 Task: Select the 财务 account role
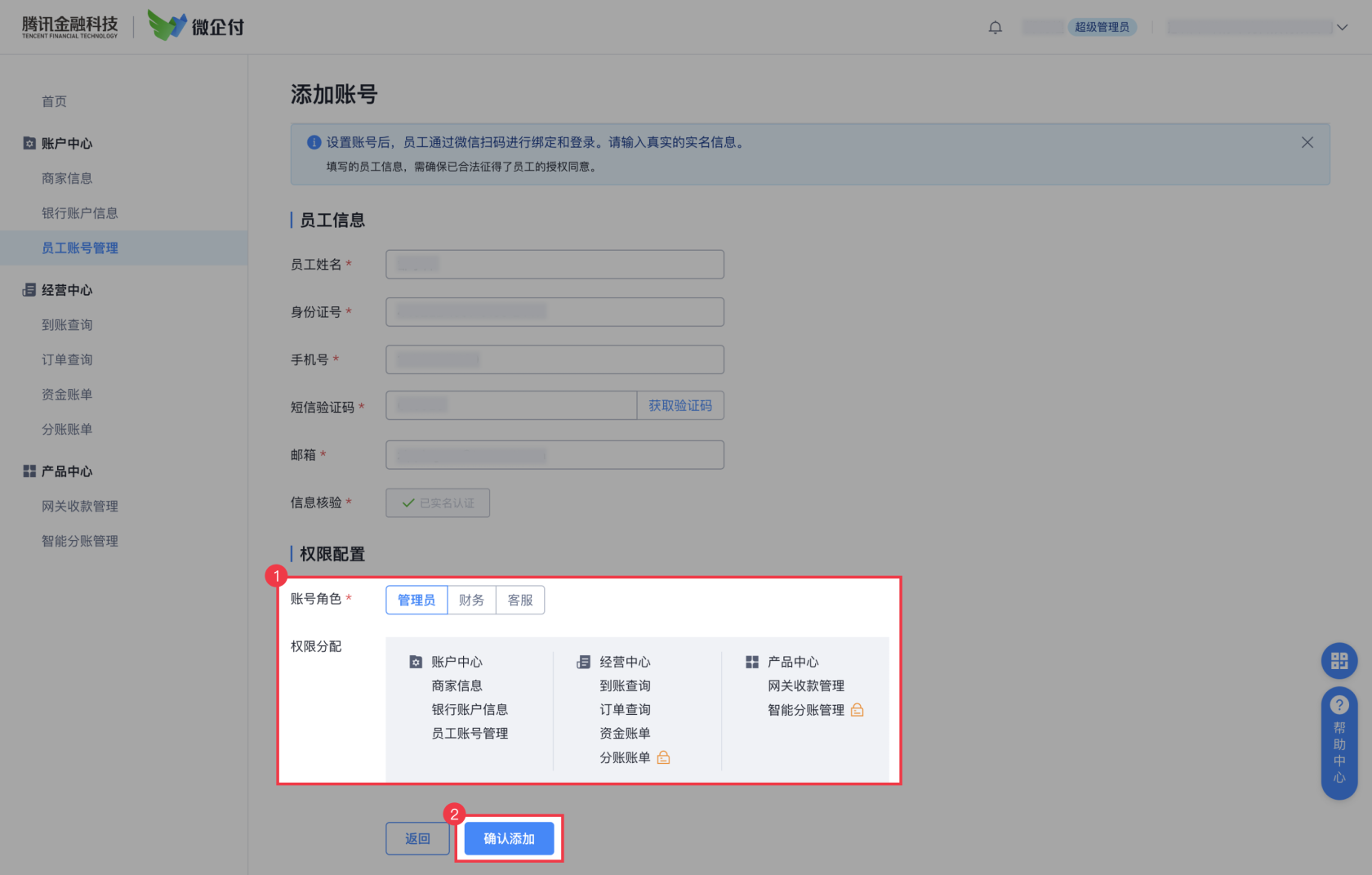pos(471,600)
